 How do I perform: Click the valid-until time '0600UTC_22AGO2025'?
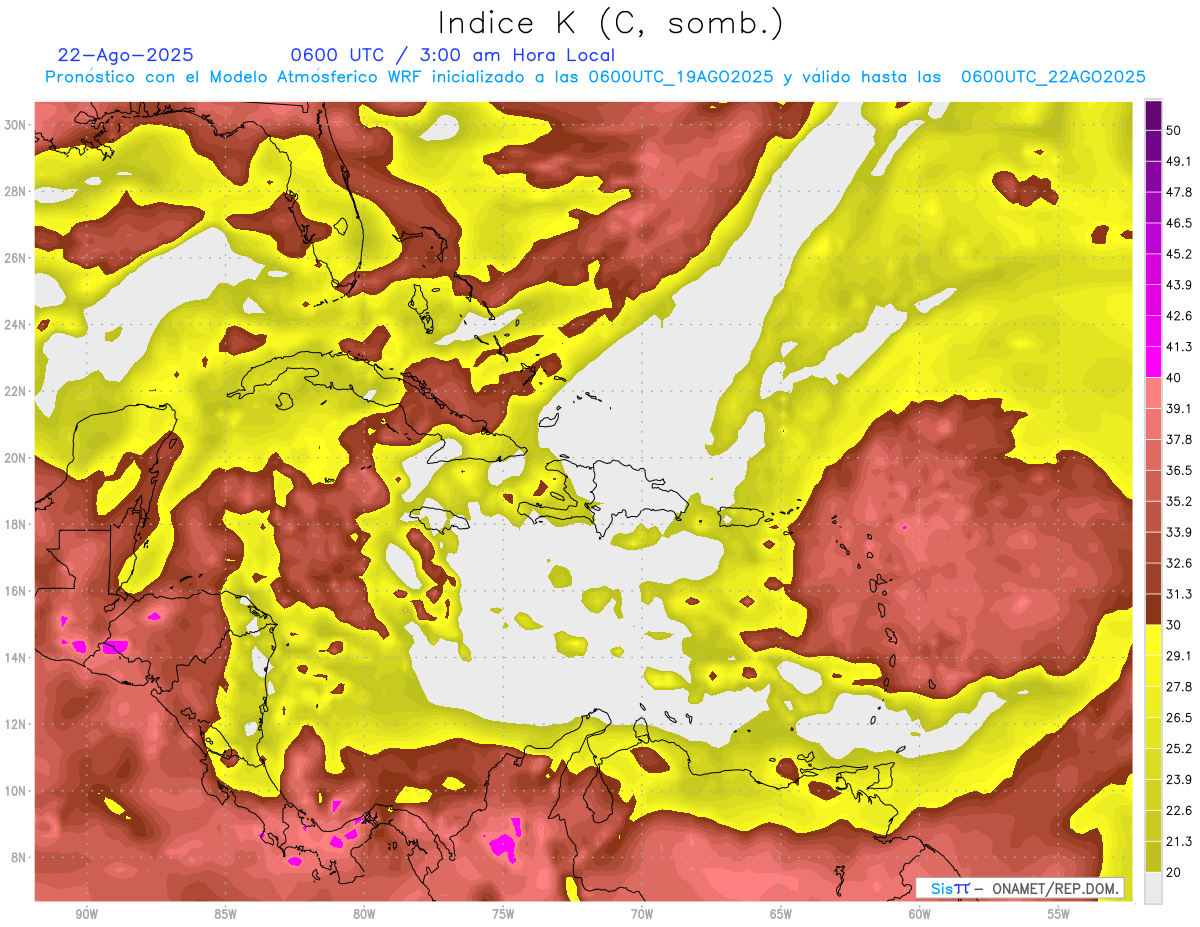tap(1052, 77)
